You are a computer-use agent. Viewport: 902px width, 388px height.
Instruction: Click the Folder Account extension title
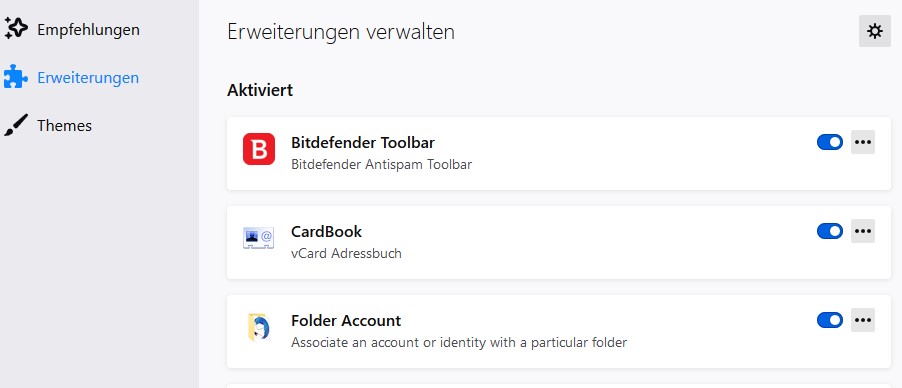coord(346,320)
